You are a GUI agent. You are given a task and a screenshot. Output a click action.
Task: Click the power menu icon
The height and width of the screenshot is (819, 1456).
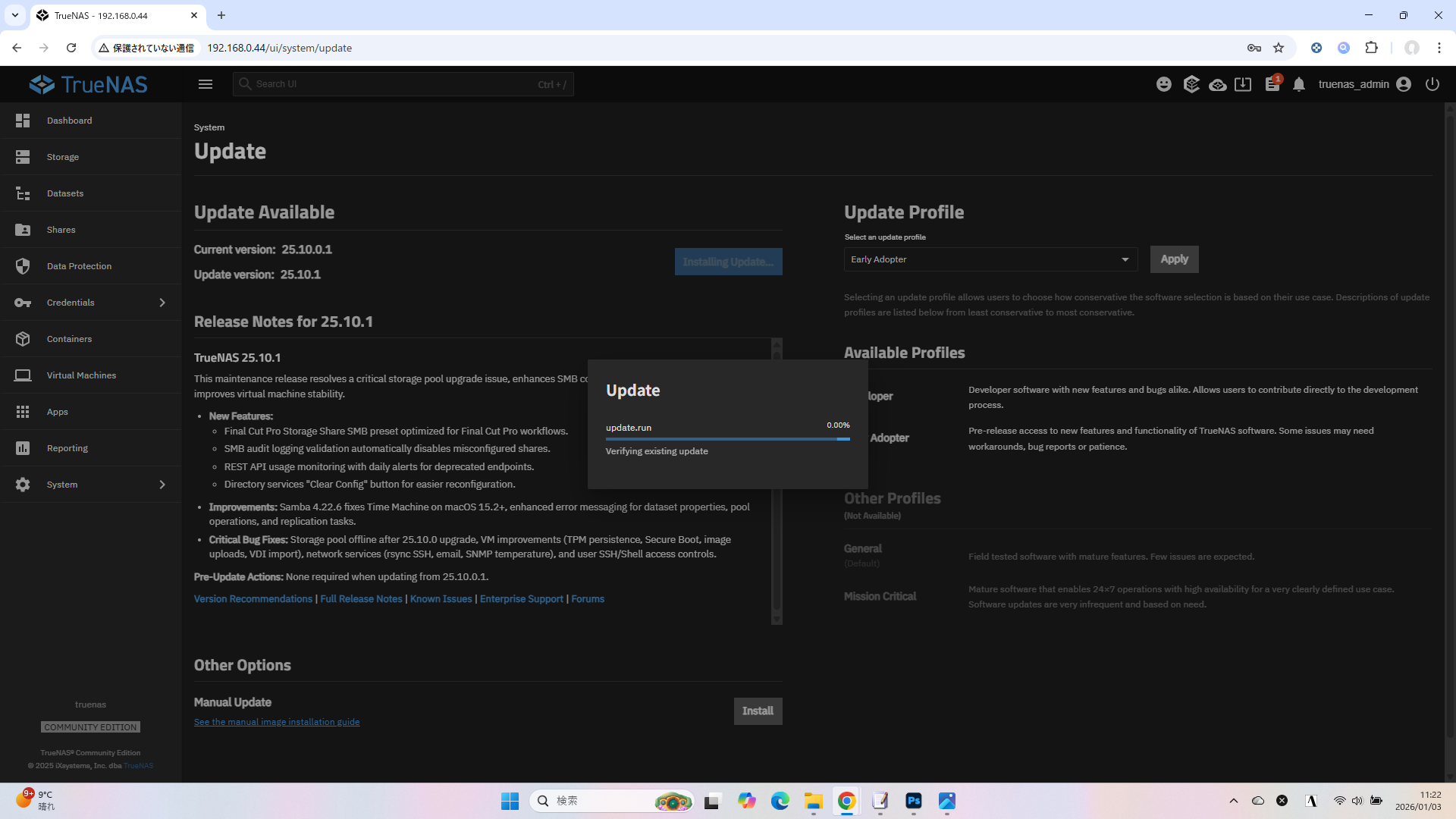(x=1432, y=84)
